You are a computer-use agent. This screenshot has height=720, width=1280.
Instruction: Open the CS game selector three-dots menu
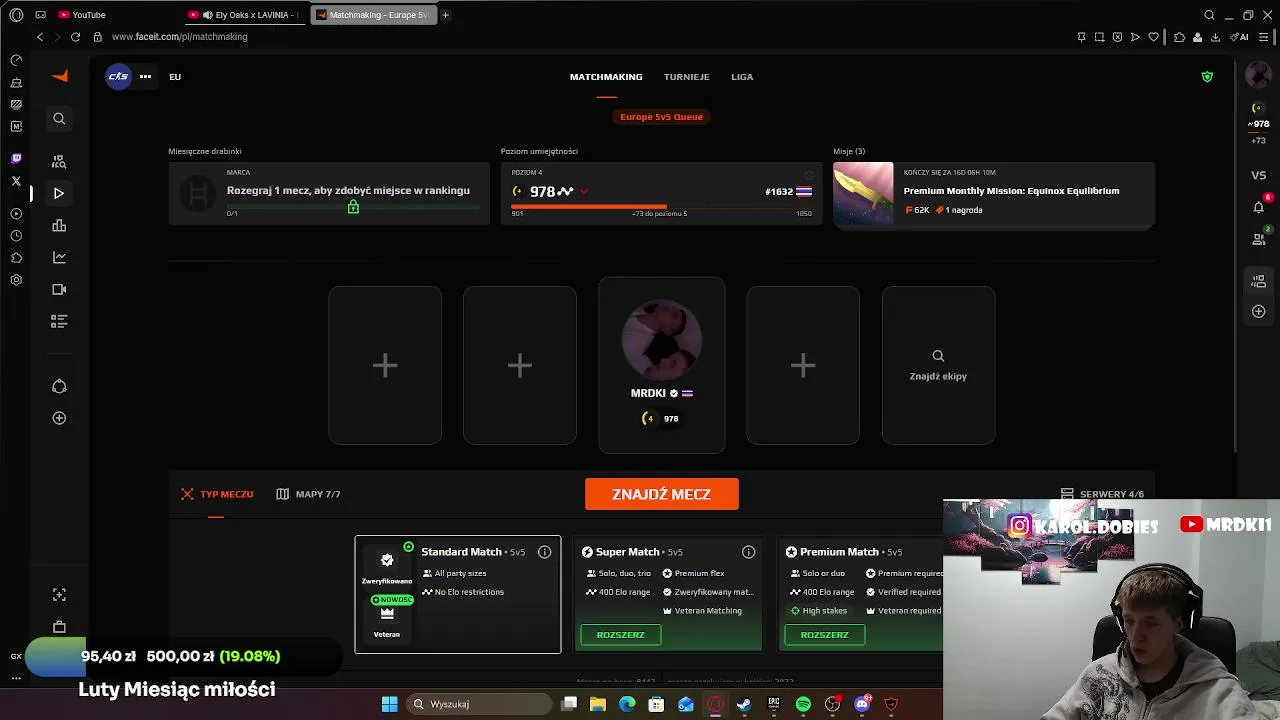[x=145, y=76]
